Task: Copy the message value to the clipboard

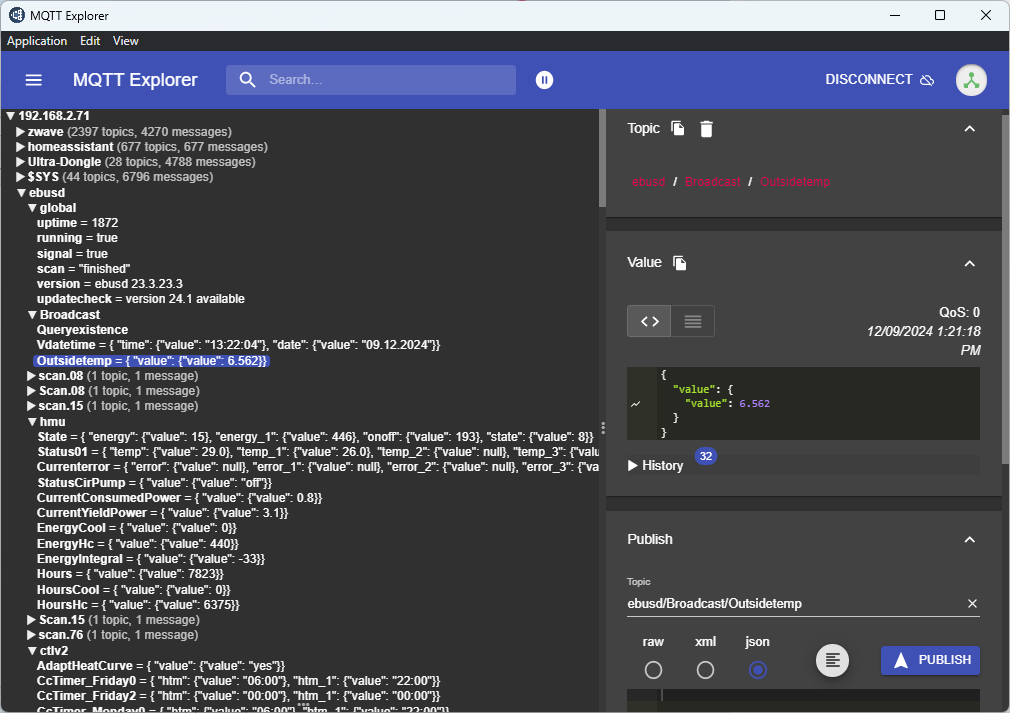Action: (680, 263)
